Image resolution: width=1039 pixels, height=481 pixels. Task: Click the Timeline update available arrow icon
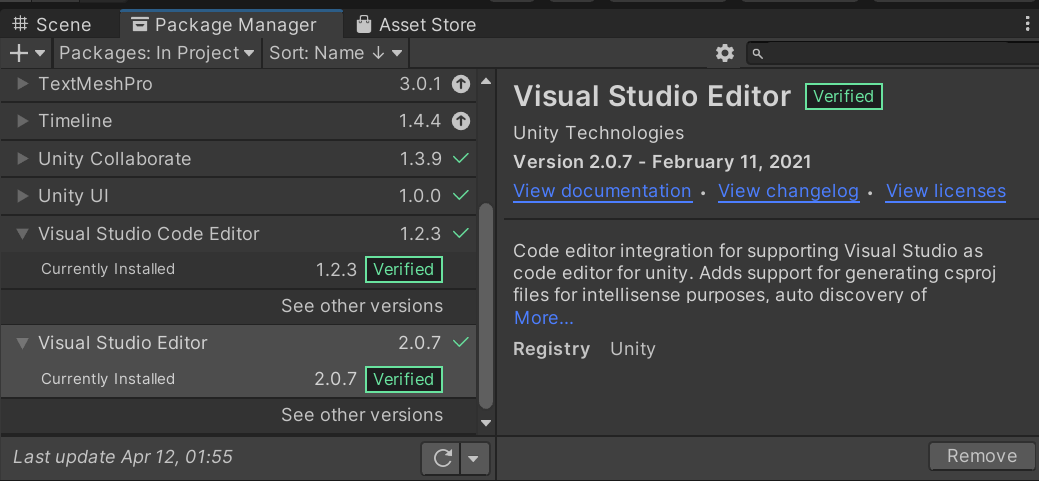[460, 122]
